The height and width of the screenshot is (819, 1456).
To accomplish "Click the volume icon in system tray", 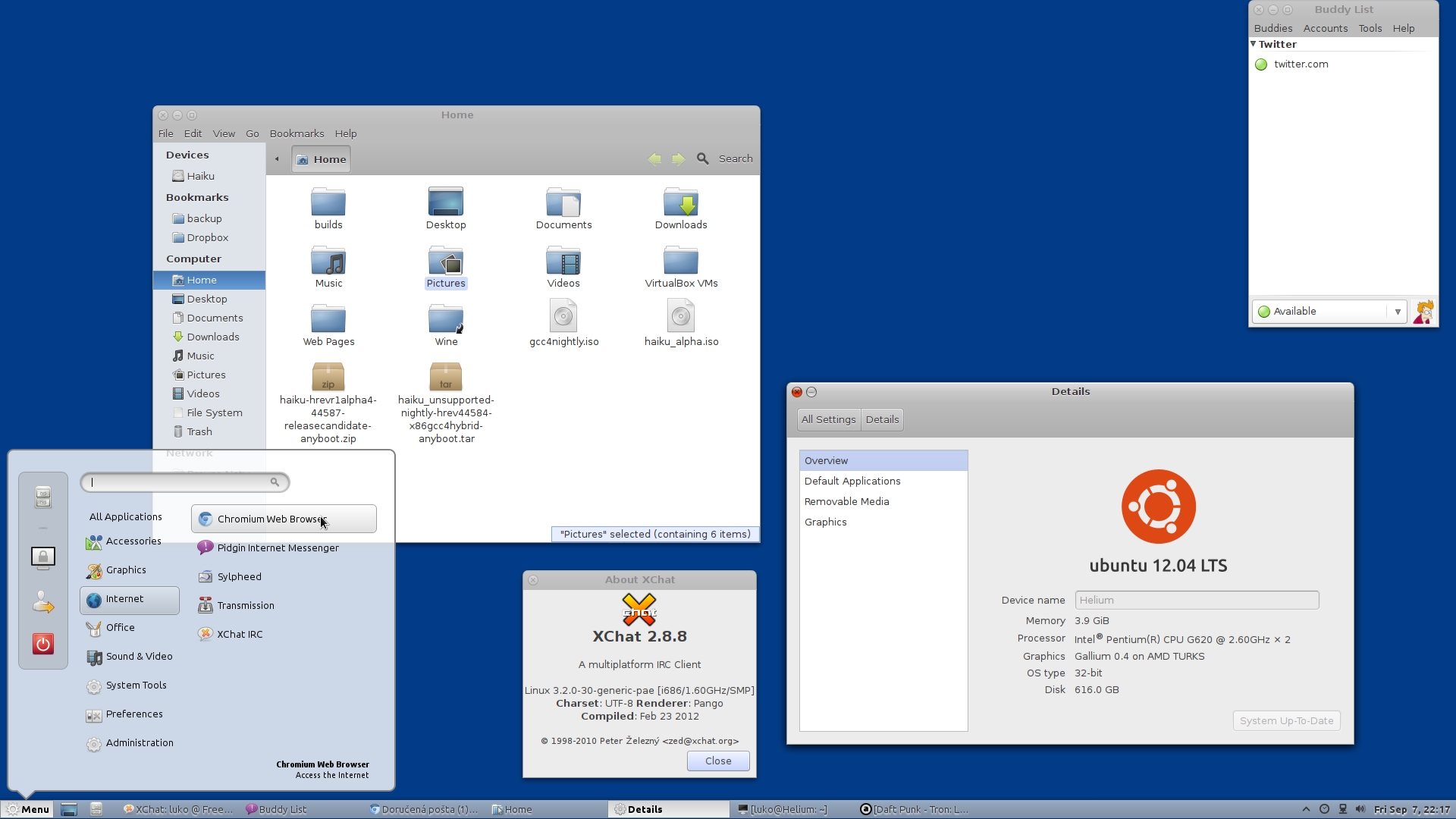I will (1360, 809).
